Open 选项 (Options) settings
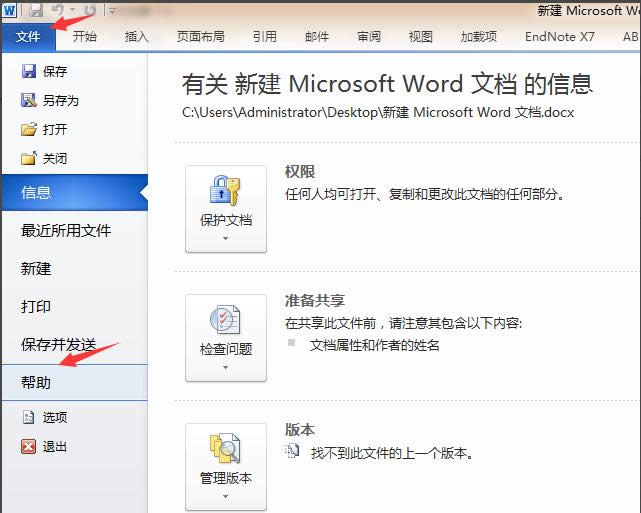 coord(54,417)
